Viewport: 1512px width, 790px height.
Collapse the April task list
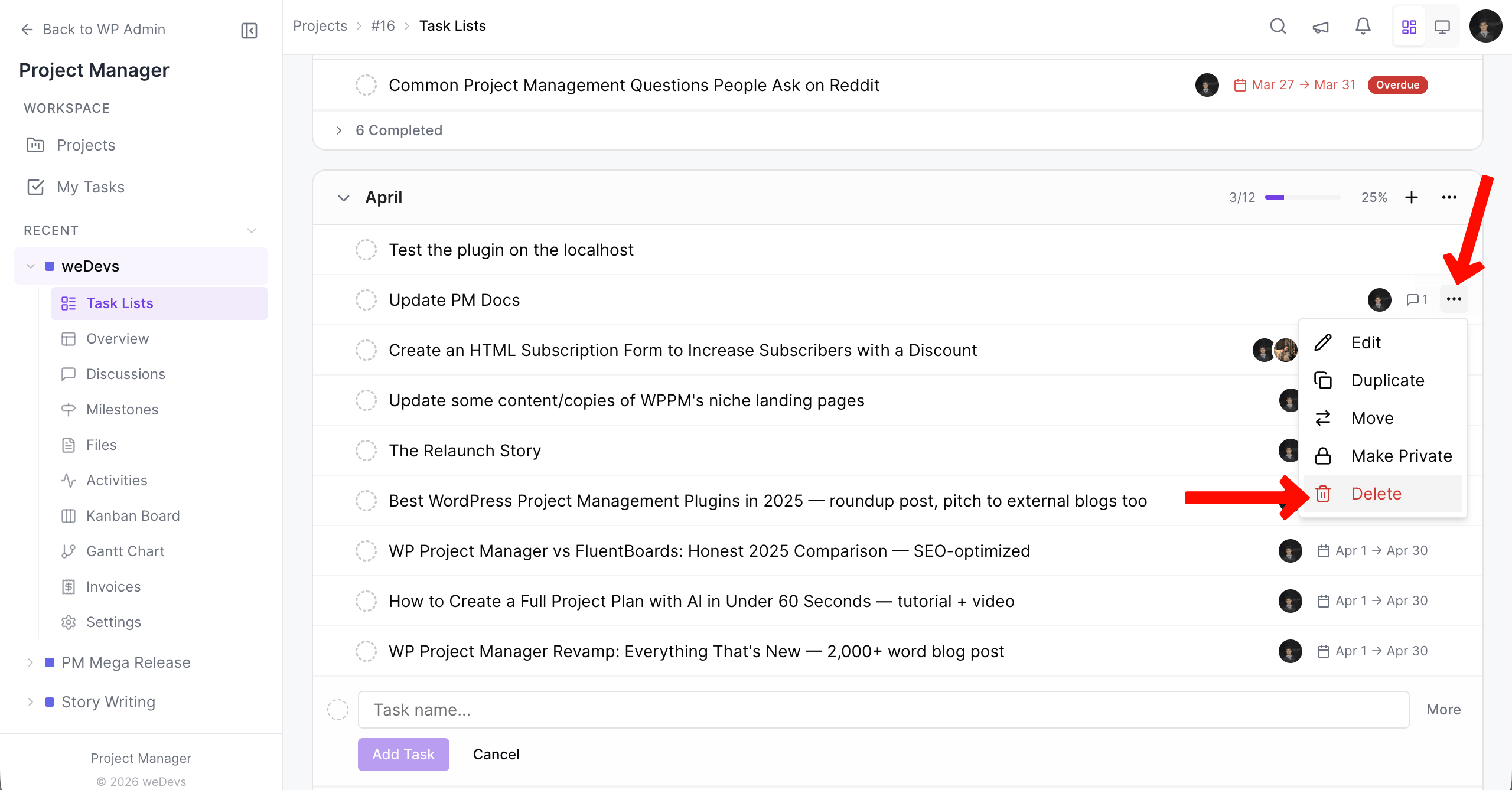click(344, 198)
